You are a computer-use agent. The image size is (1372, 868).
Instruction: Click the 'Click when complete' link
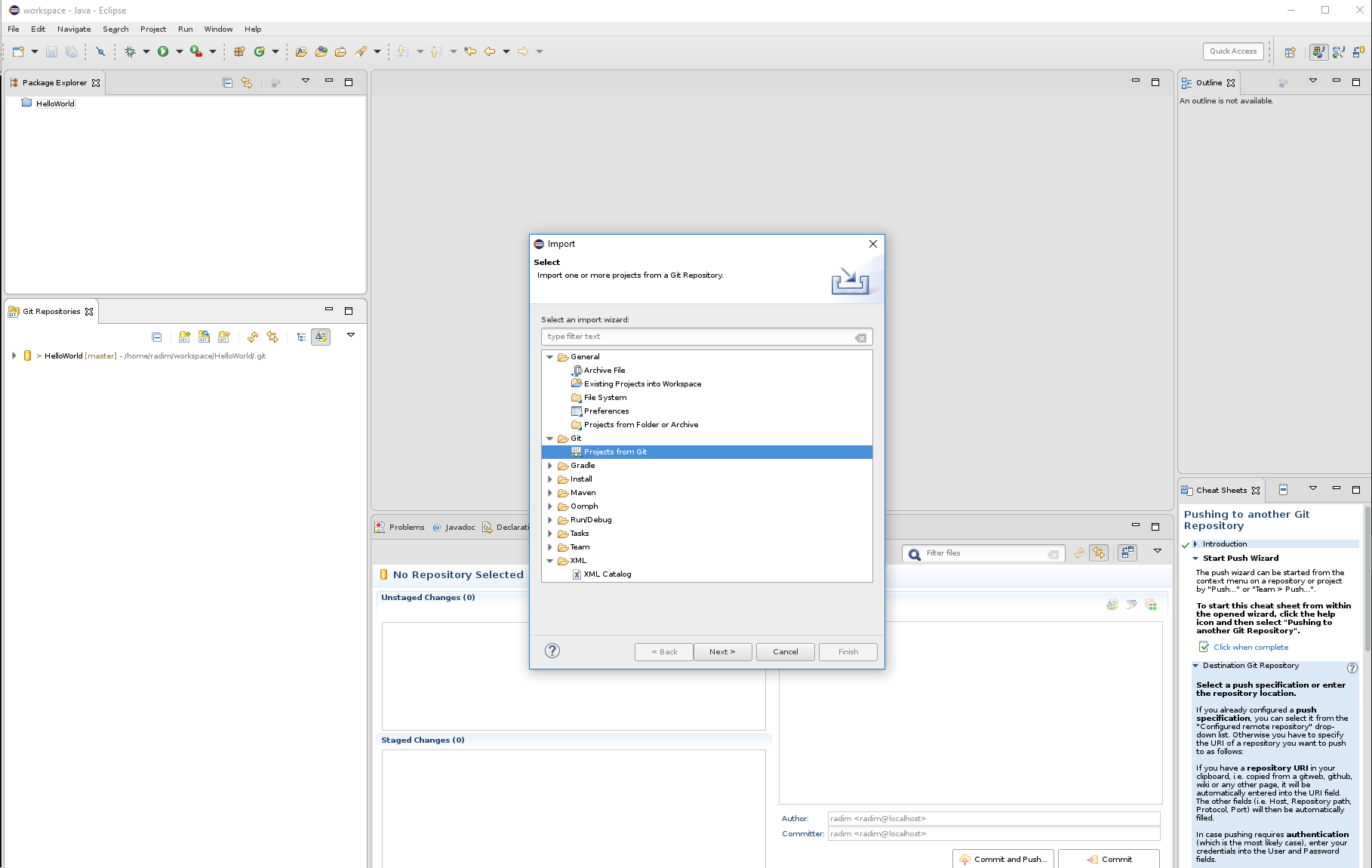(1250, 647)
